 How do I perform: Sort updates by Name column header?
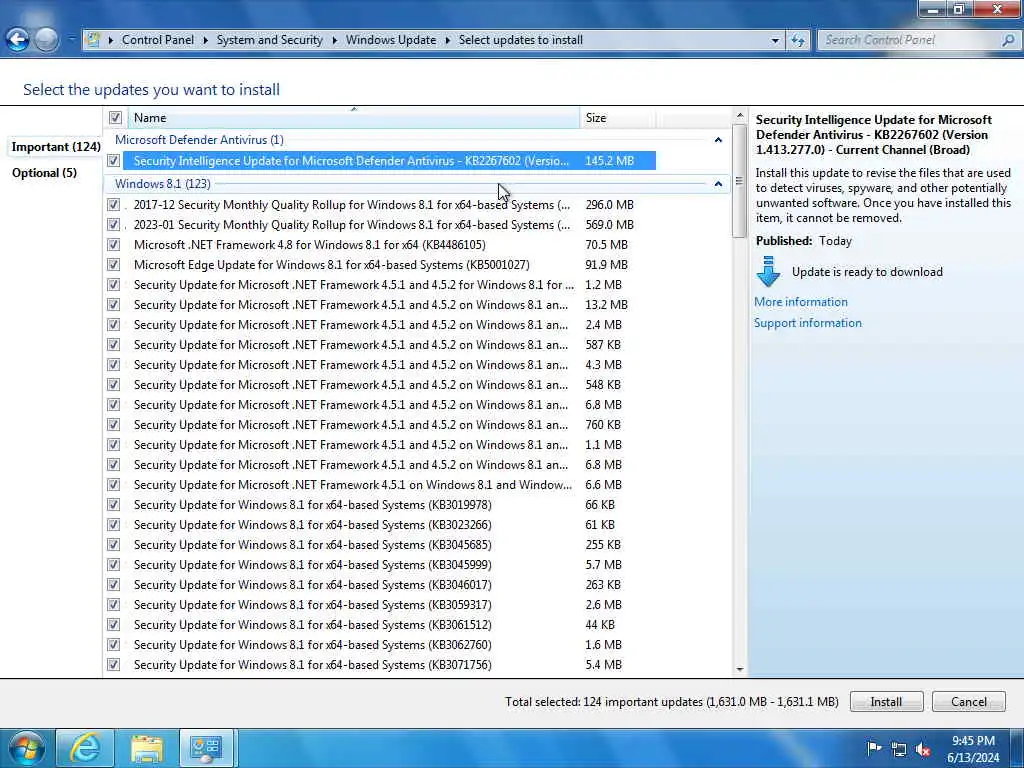353,118
